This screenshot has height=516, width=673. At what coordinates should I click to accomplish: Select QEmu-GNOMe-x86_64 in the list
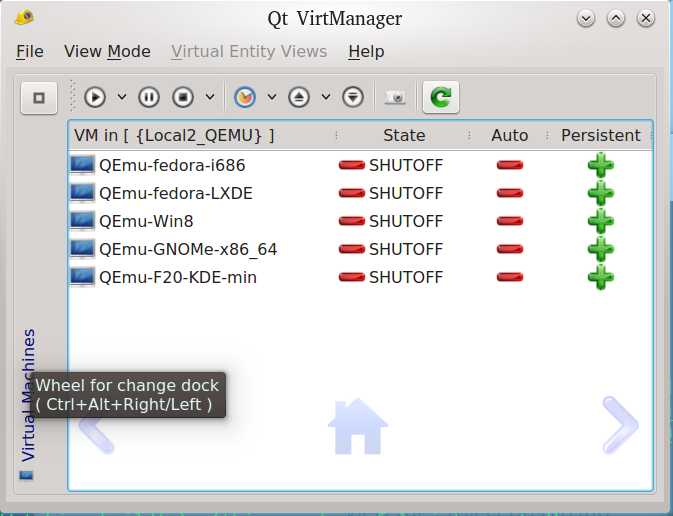point(361,249)
